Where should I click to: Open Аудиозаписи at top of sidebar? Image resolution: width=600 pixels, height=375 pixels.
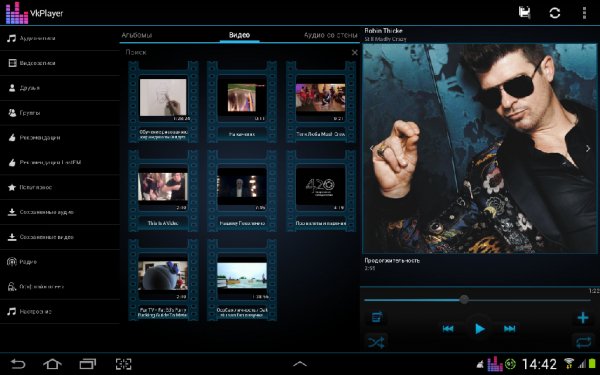click(x=60, y=38)
